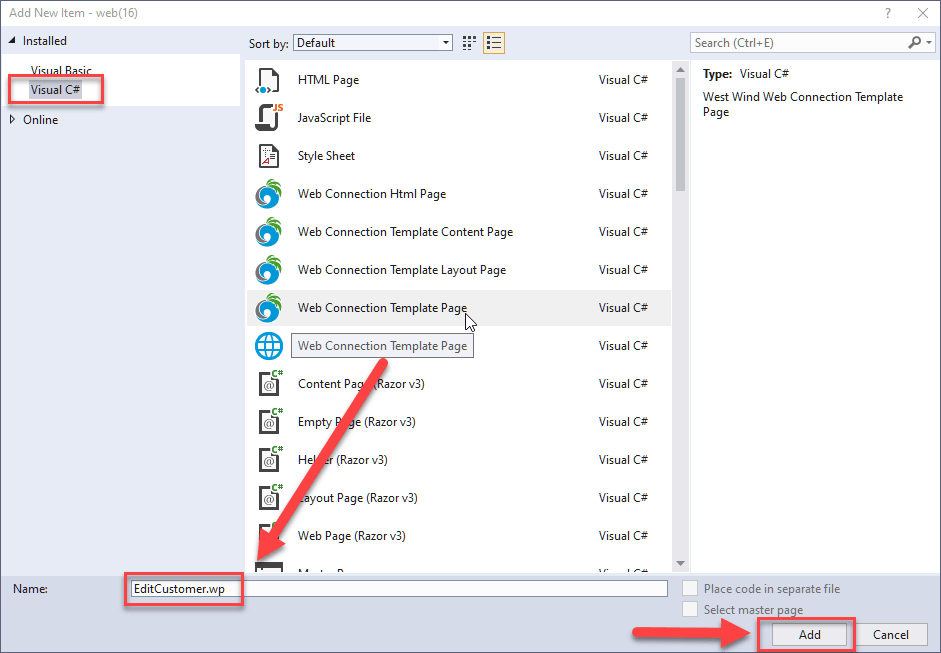Choose the Content Page (Razor v3) icon
The width and height of the screenshot is (941, 653).
[270, 384]
